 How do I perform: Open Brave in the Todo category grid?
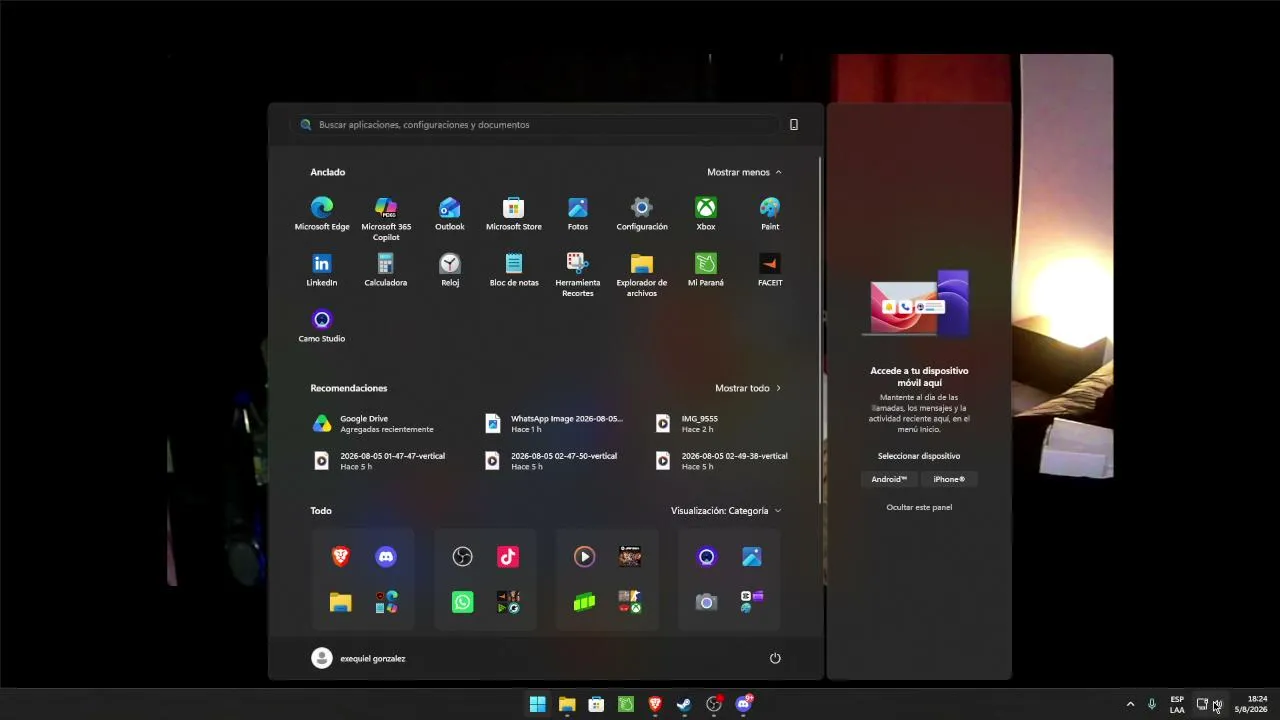341,557
